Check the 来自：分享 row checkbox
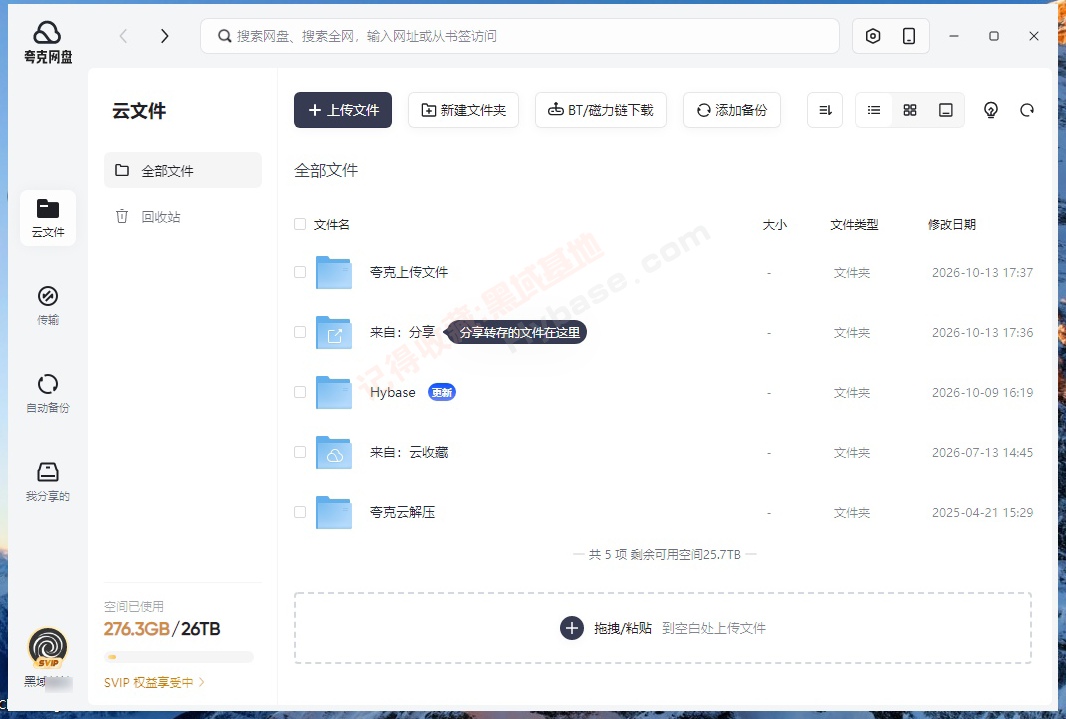1066x719 pixels. point(300,332)
